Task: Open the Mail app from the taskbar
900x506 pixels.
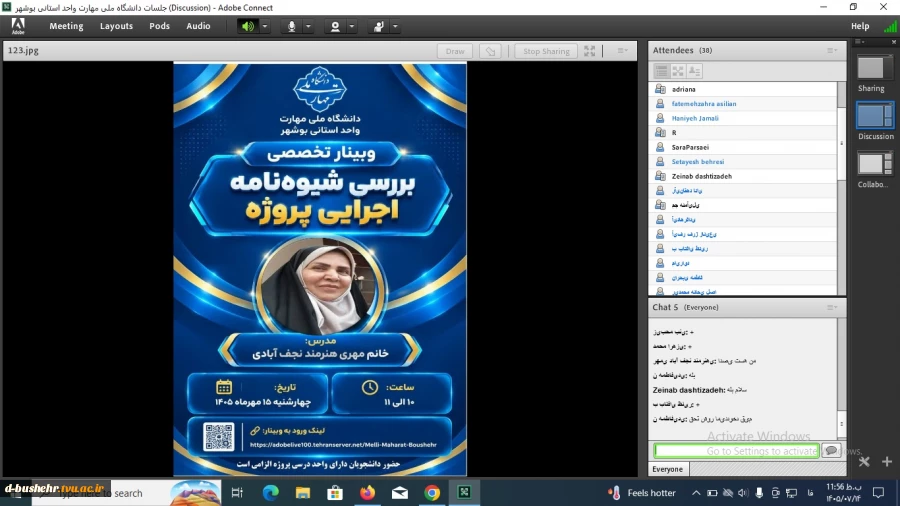Action: [x=400, y=492]
